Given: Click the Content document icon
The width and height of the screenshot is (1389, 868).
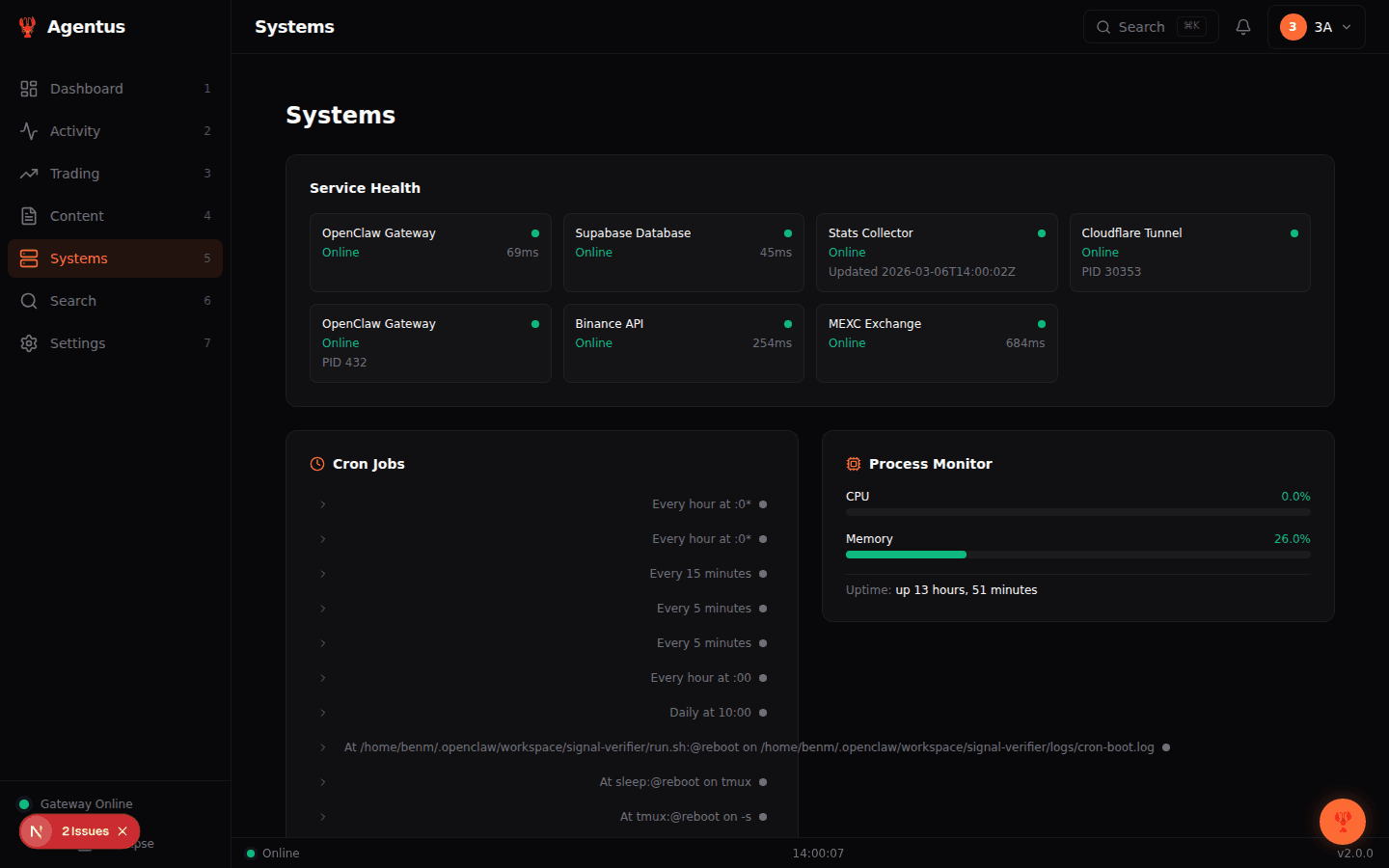Looking at the screenshot, I should (29, 215).
